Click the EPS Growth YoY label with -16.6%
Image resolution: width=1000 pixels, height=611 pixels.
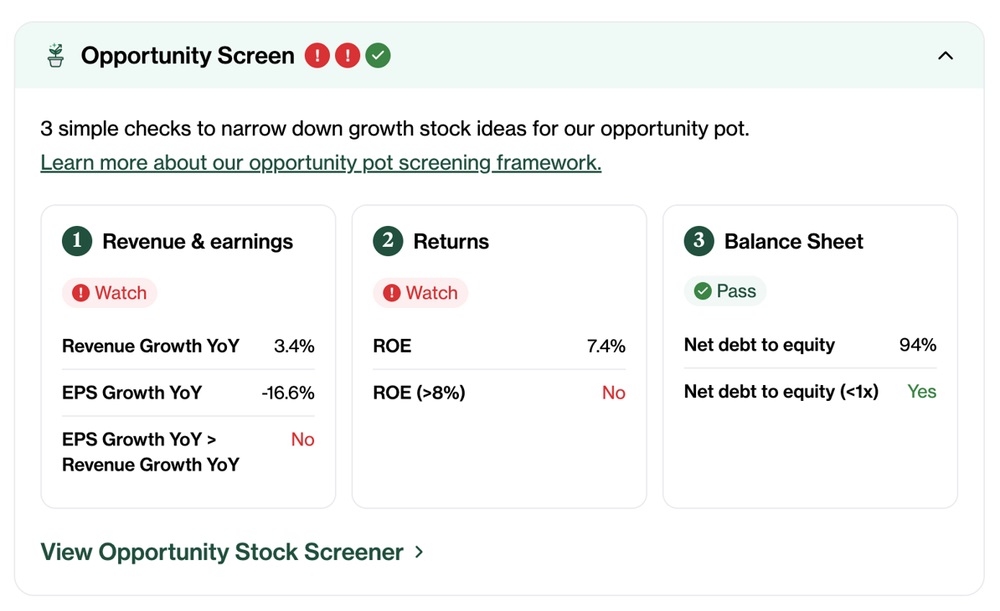132,392
